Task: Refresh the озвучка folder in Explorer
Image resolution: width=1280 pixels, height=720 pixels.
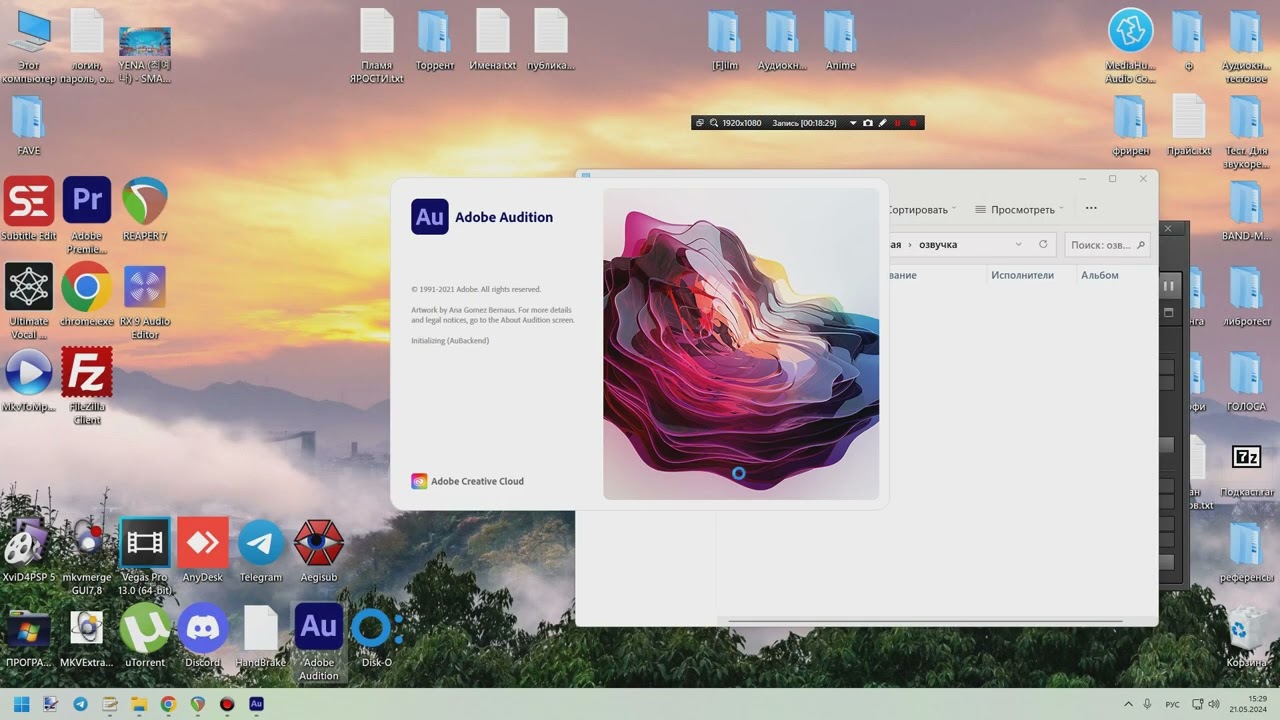Action: point(1043,245)
